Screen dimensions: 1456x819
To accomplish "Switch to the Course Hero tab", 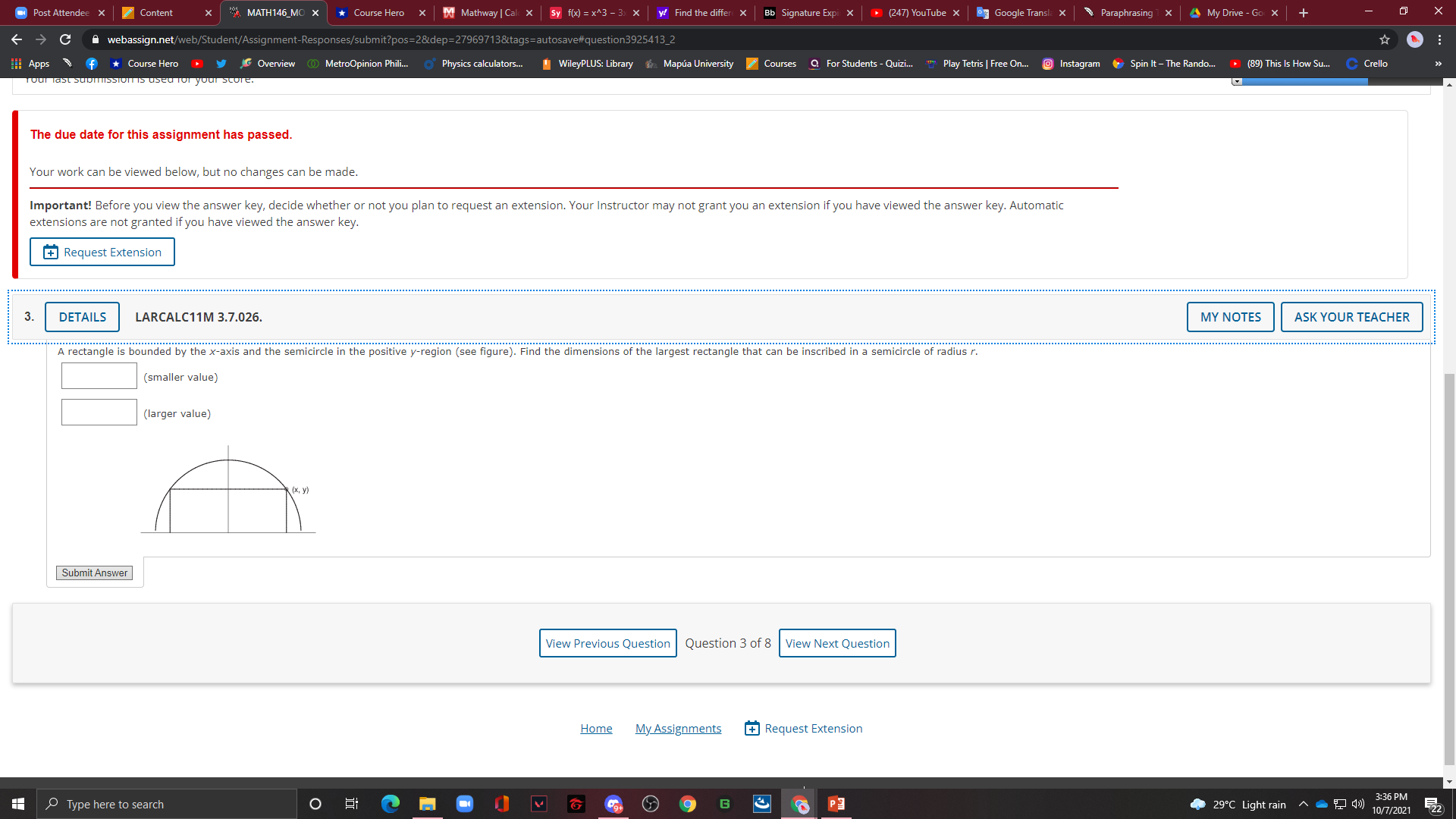I will 377,12.
